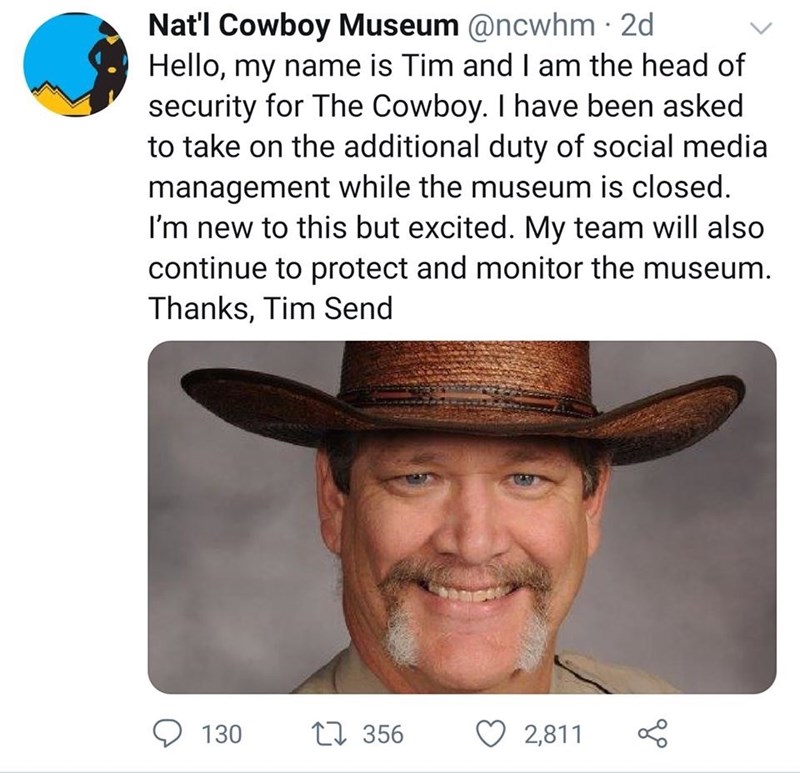
Task: Click the "Thanks, Tim Send" closing line
Action: [x=271, y=309]
